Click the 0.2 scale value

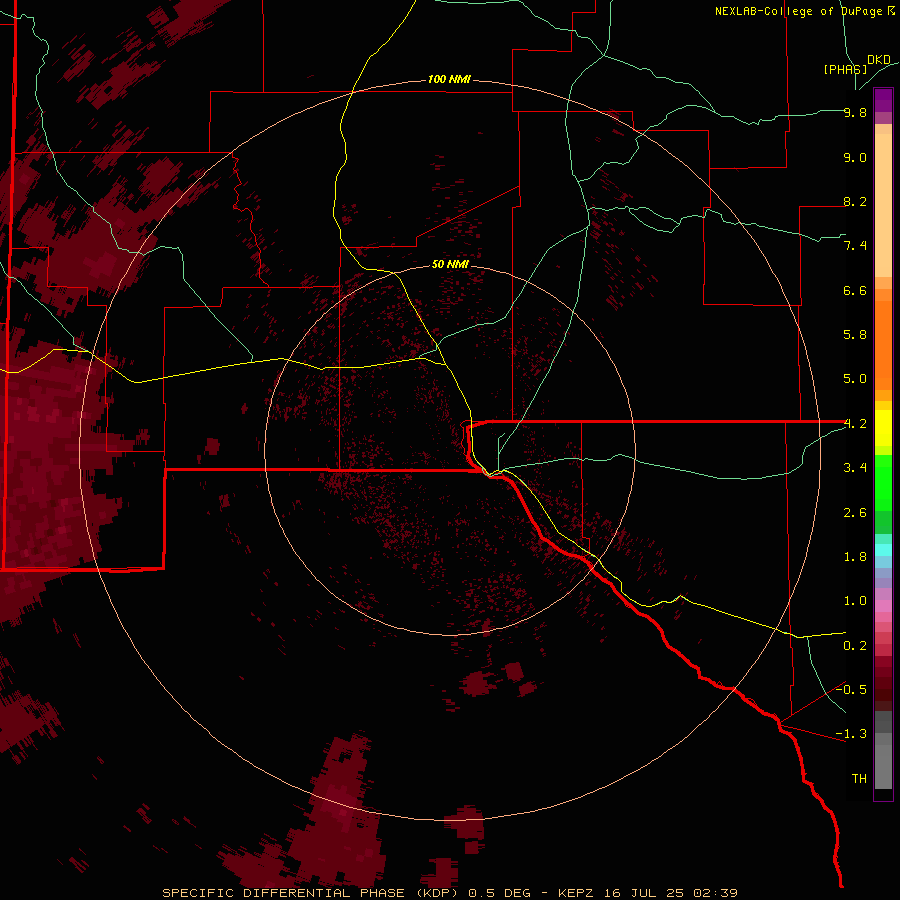pos(855,646)
